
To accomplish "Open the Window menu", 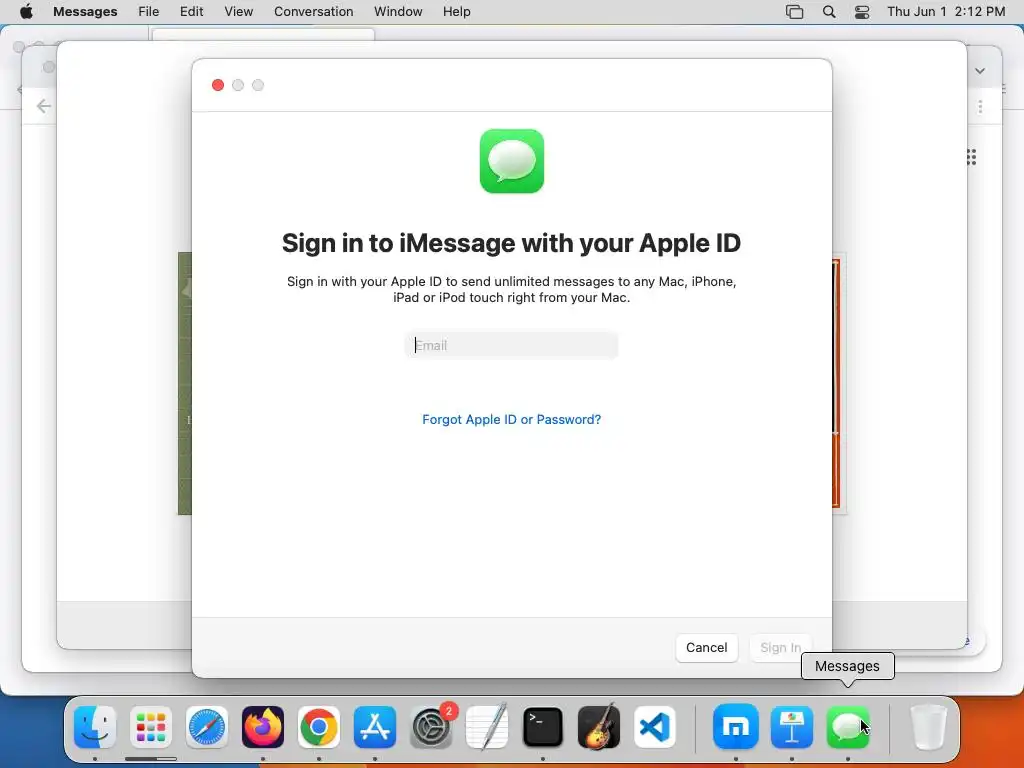I will point(398,12).
